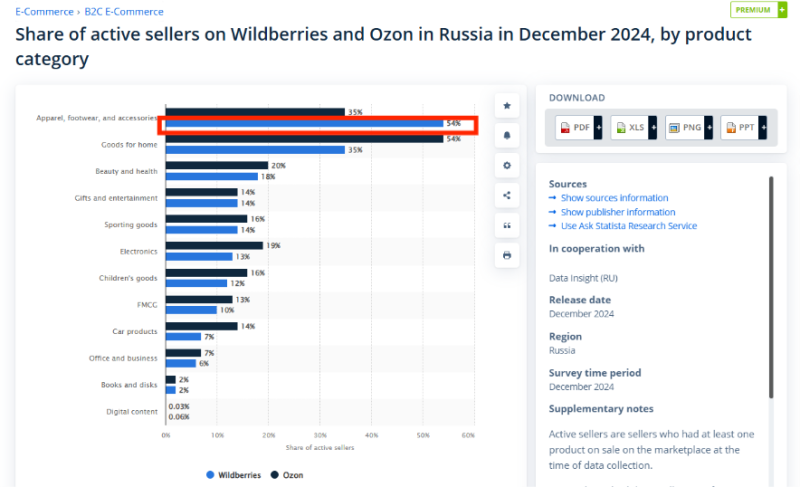Toggle Ozon series in the legend

point(287,474)
